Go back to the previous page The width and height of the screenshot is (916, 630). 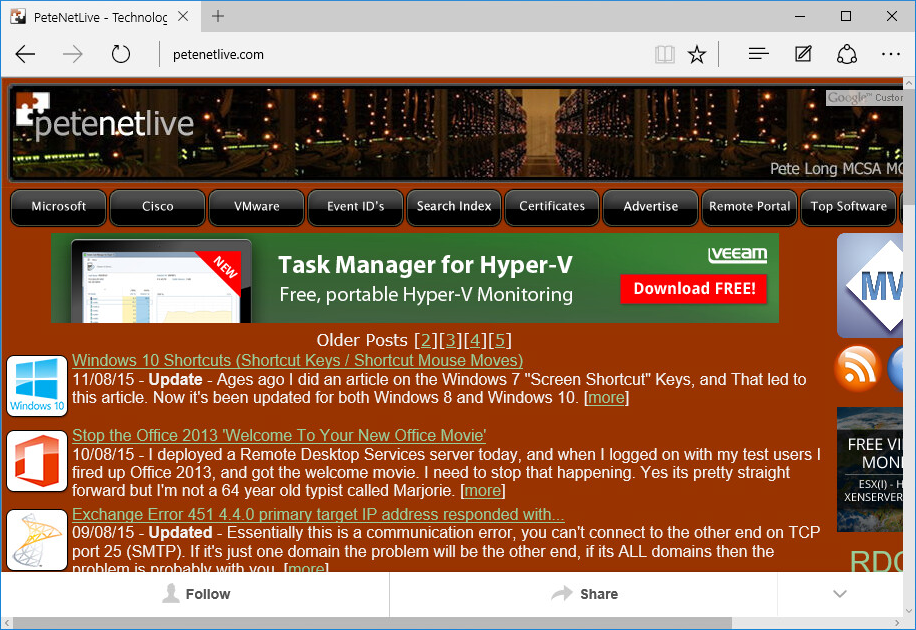click(26, 54)
